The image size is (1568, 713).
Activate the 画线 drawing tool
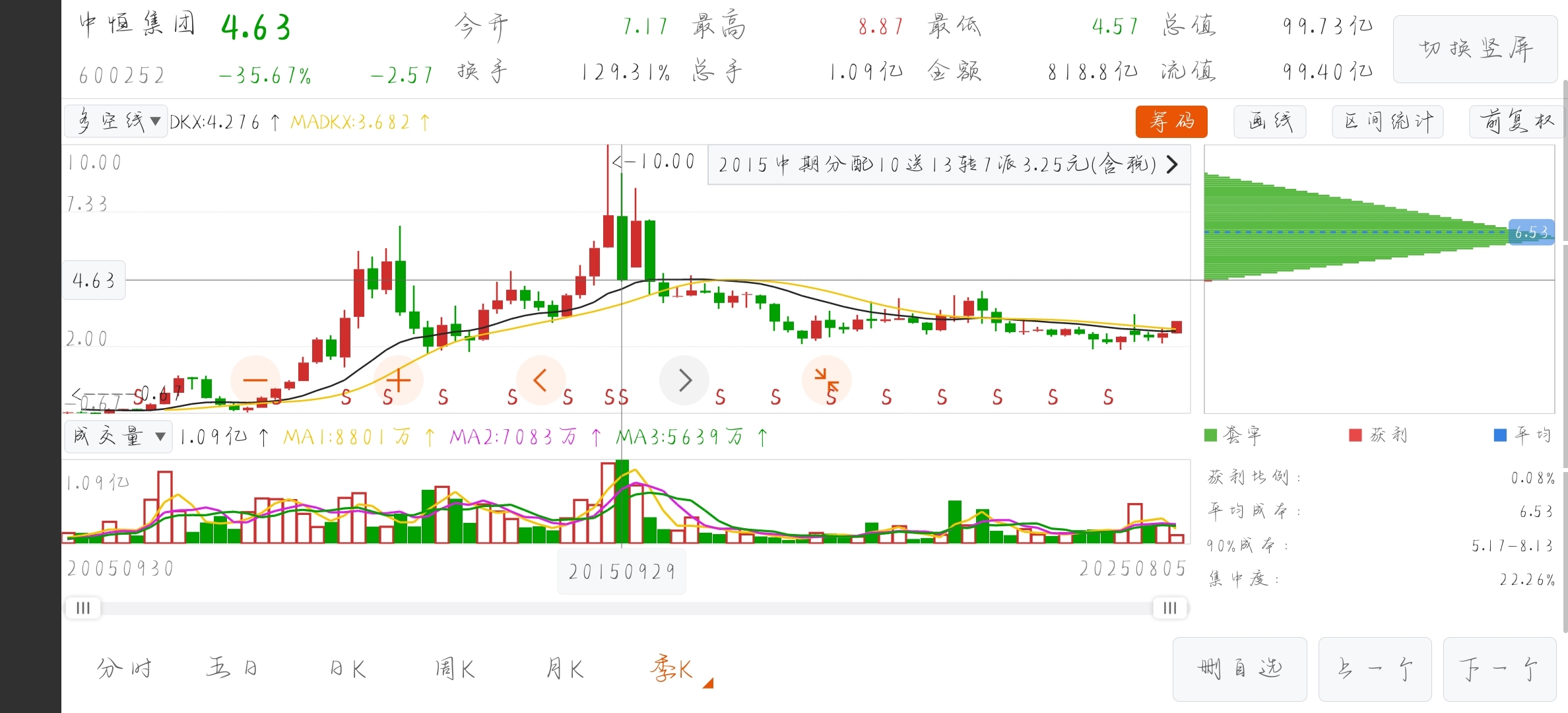coord(1270,121)
